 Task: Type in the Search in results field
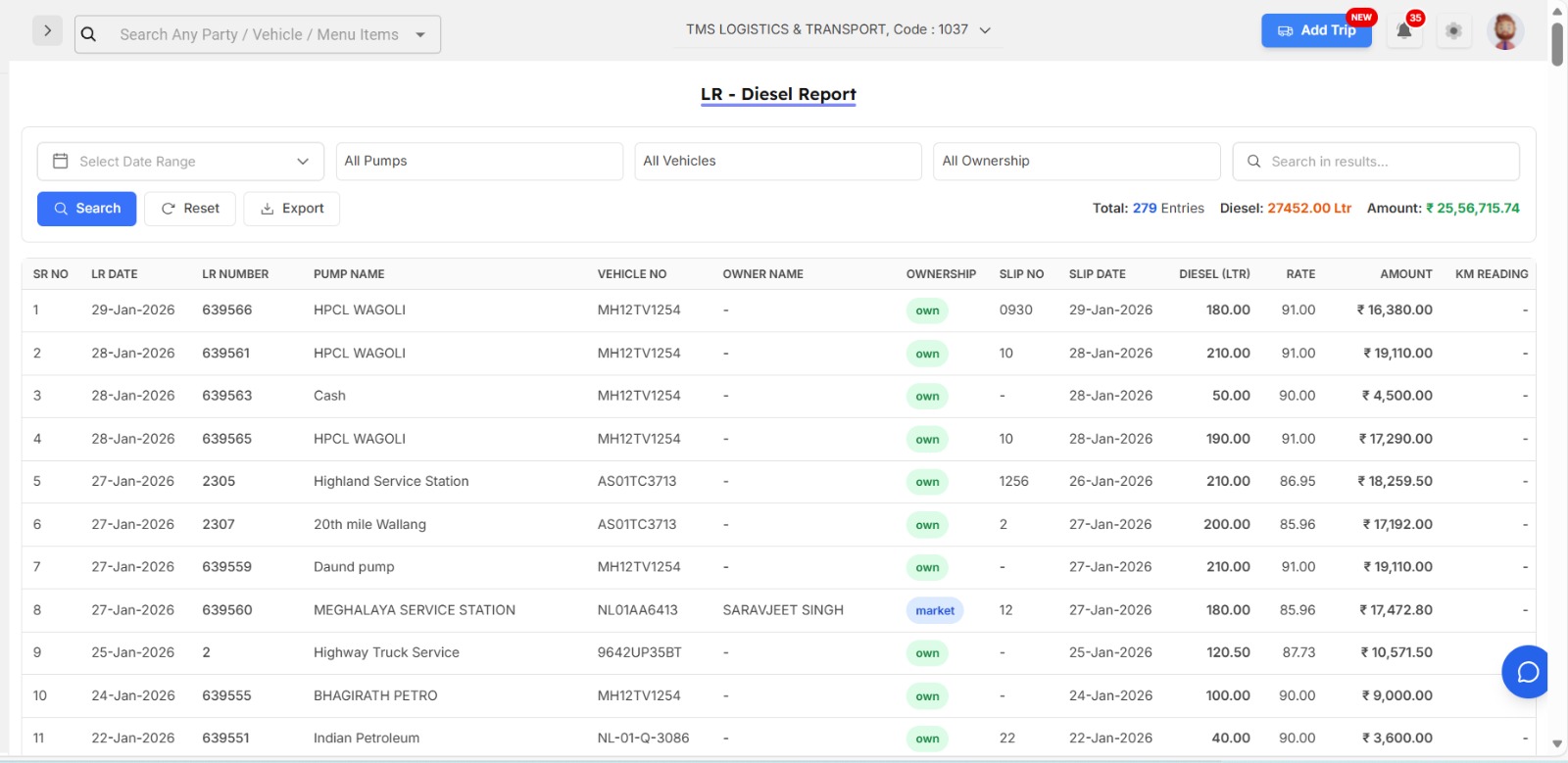click(x=1388, y=162)
